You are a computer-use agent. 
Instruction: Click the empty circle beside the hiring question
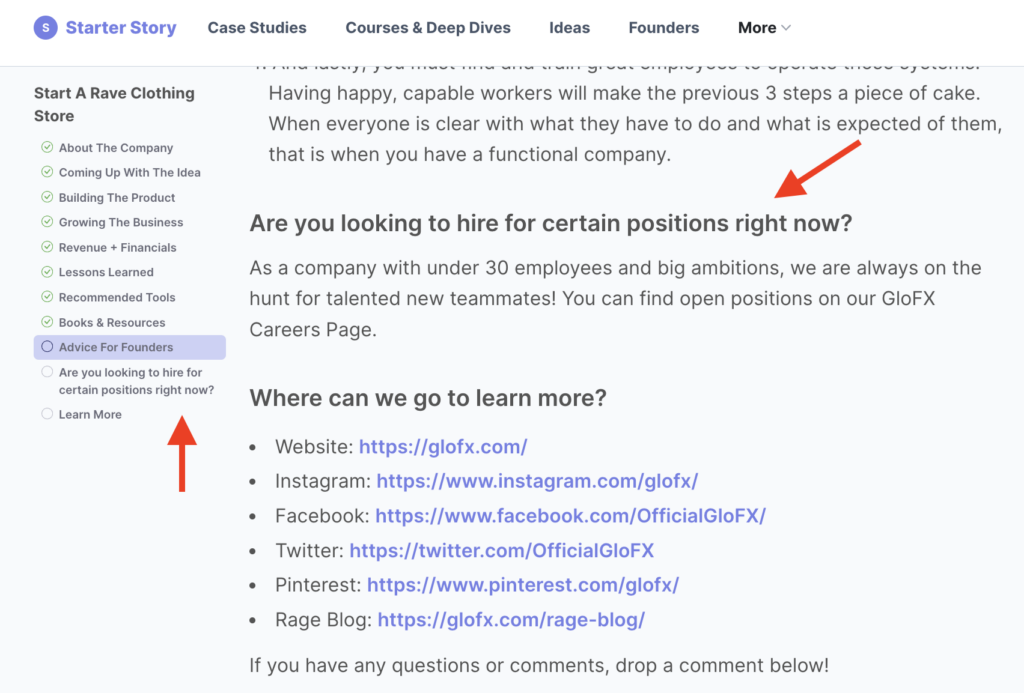click(47, 372)
